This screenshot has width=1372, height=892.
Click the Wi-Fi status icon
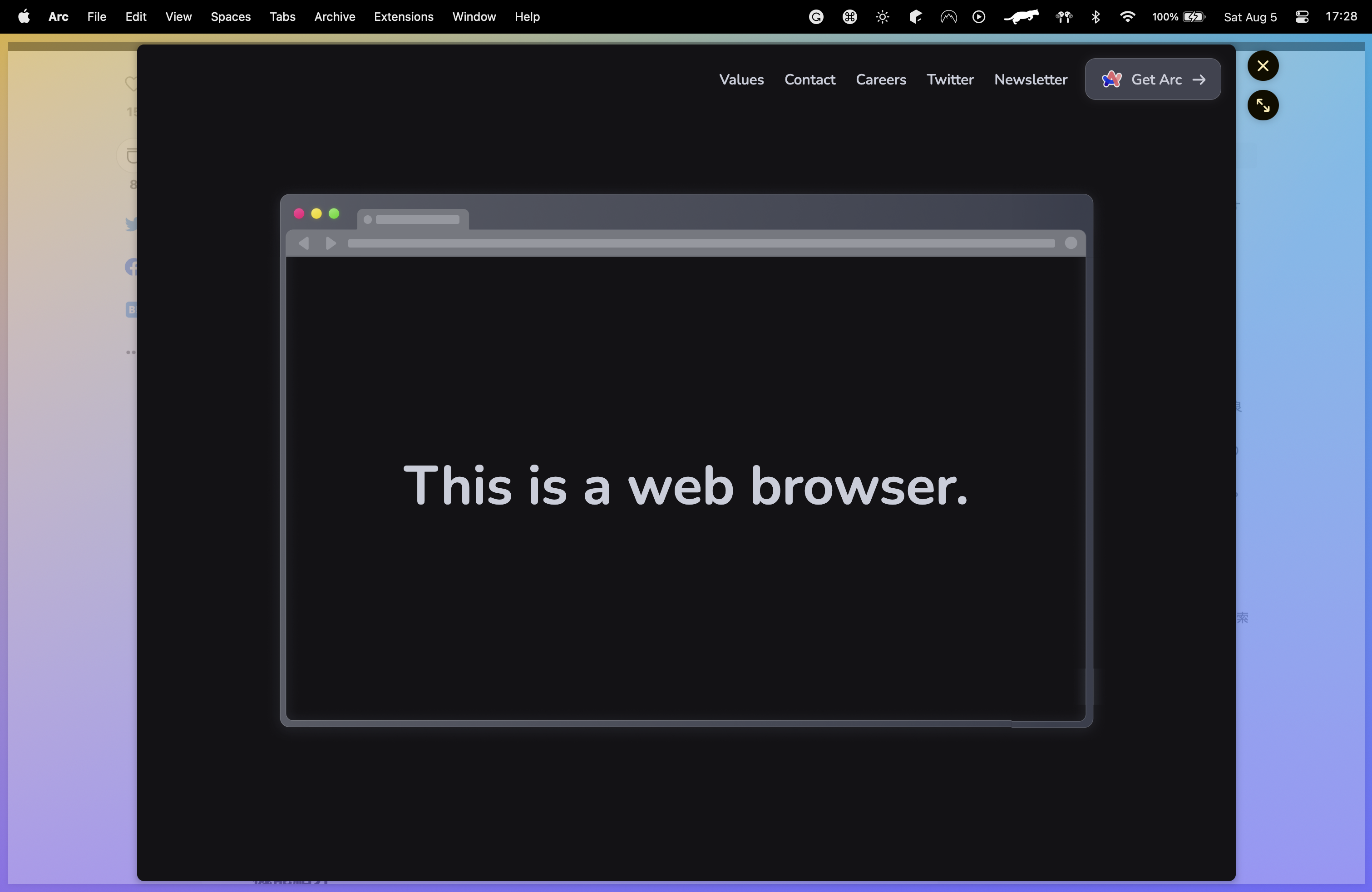point(1127,17)
